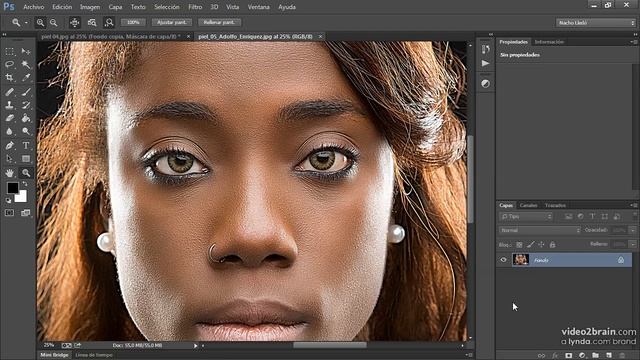Toggle lock all on layer

[552, 244]
